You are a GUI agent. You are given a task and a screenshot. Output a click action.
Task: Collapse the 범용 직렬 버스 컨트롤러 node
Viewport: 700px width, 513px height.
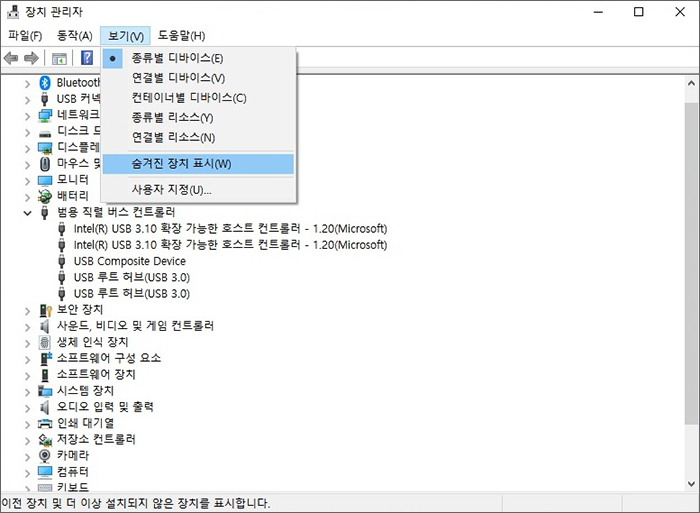point(28,213)
